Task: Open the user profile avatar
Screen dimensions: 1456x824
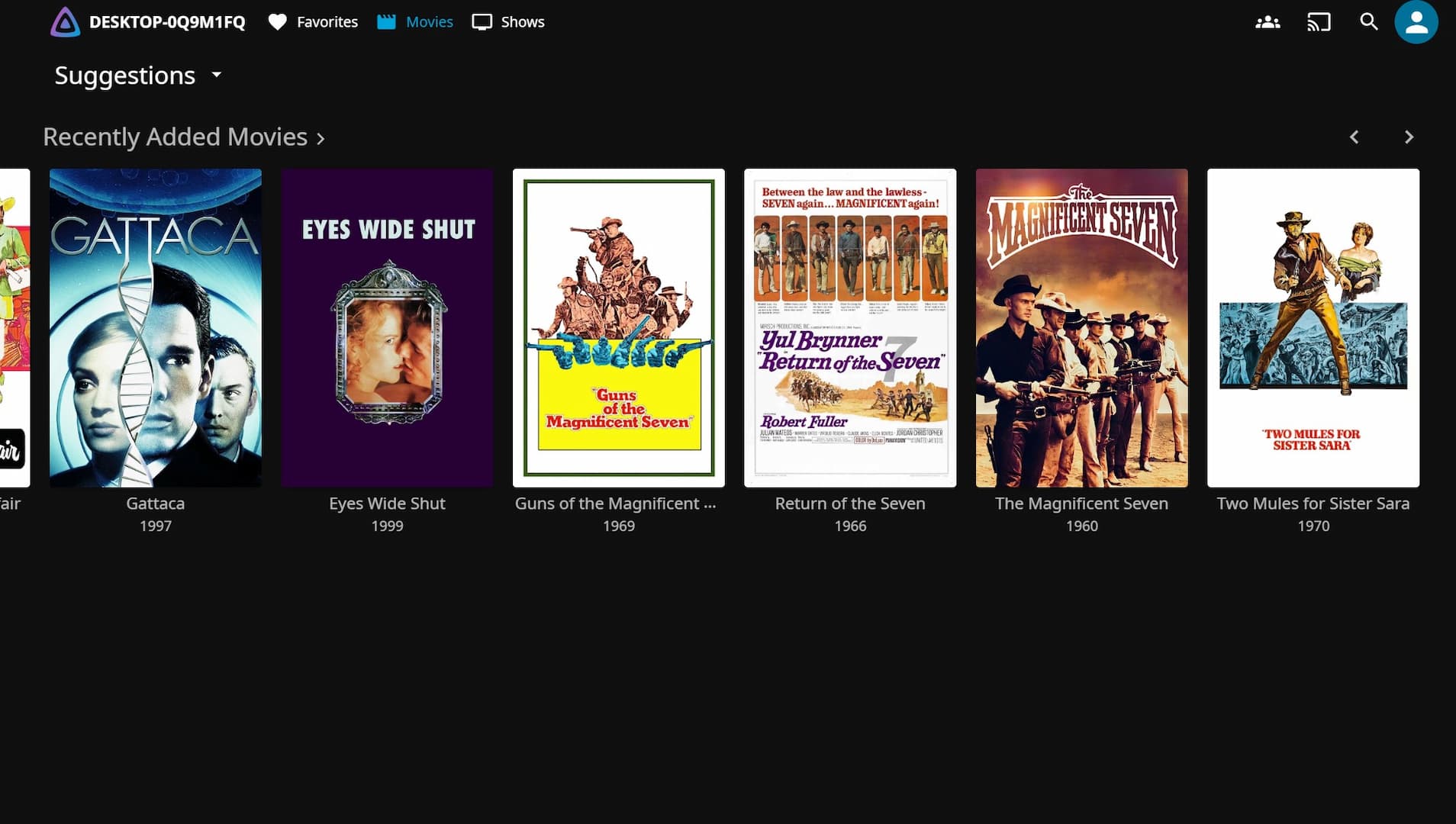Action: (1416, 22)
